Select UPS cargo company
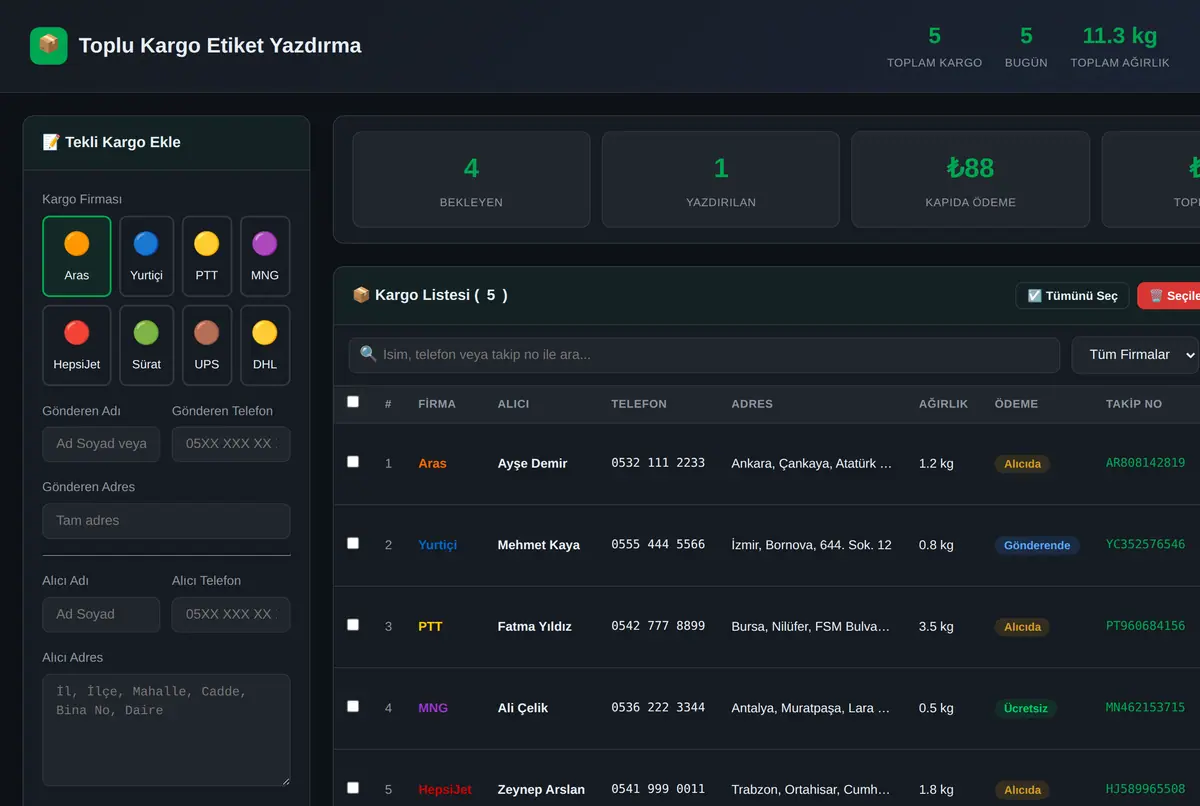1200x806 pixels. coord(207,345)
